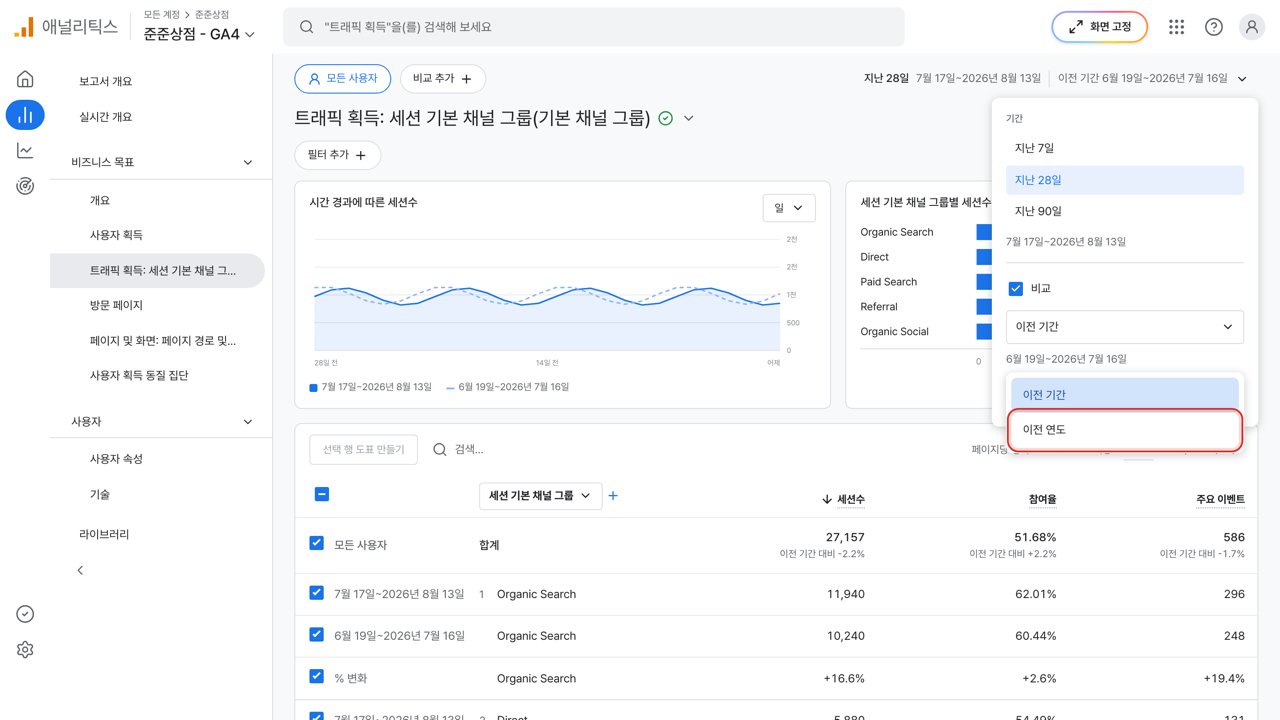1280x720 pixels.
Task: Uncheck the % 변화 row checkbox
Action: (317, 677)
